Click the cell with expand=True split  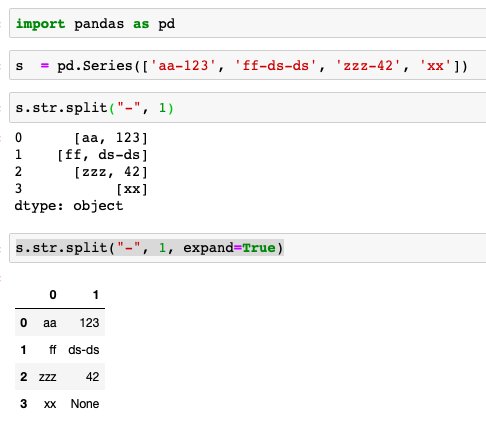(247, 248)
